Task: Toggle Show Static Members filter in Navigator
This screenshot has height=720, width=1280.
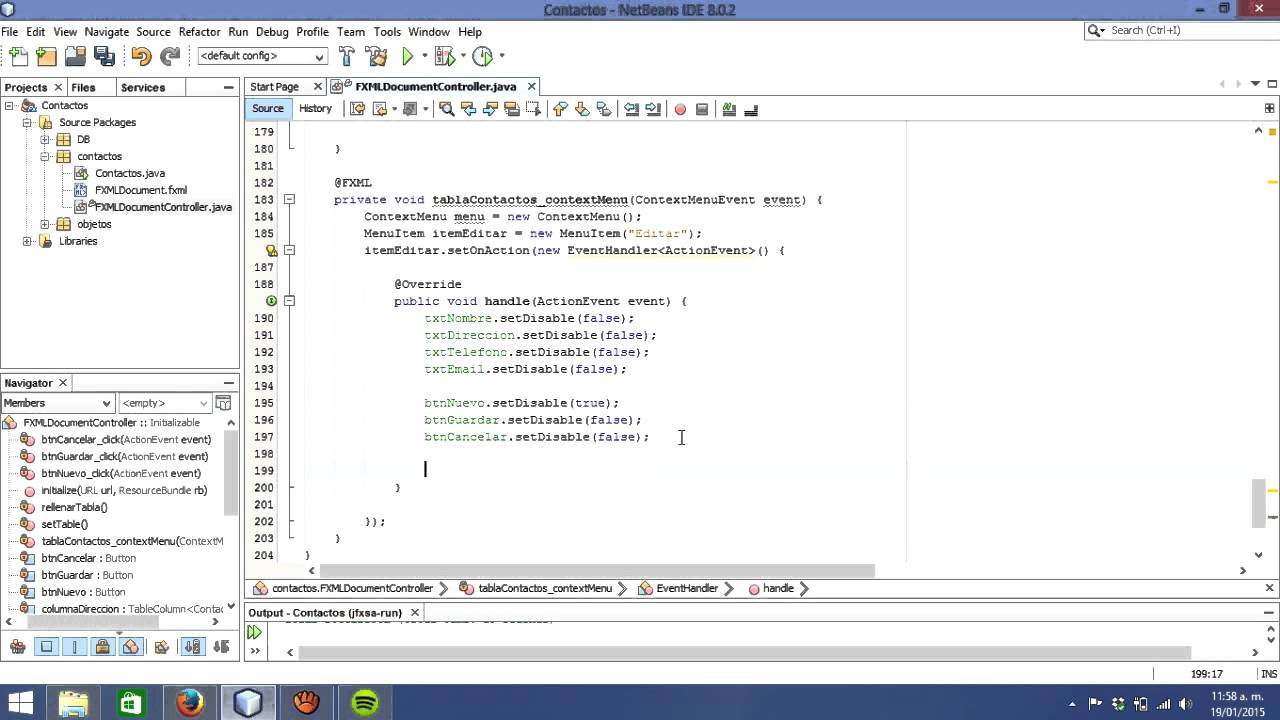Action: (x=74, y=647)
